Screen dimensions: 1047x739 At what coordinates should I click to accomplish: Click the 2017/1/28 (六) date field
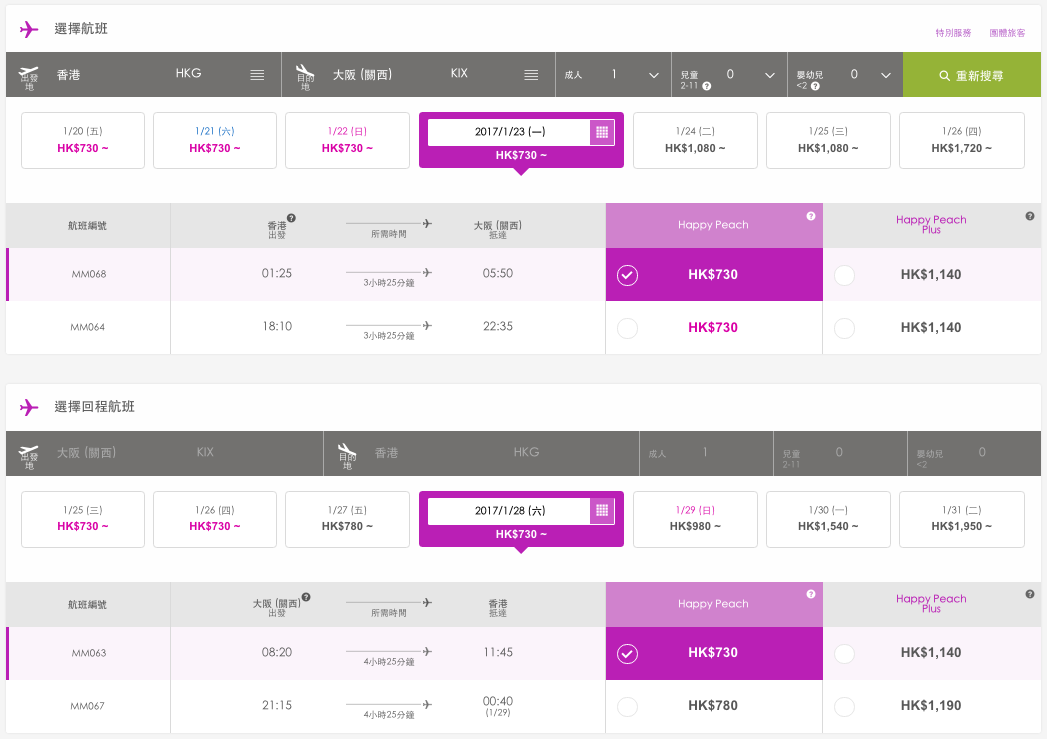tap(509, 511)
